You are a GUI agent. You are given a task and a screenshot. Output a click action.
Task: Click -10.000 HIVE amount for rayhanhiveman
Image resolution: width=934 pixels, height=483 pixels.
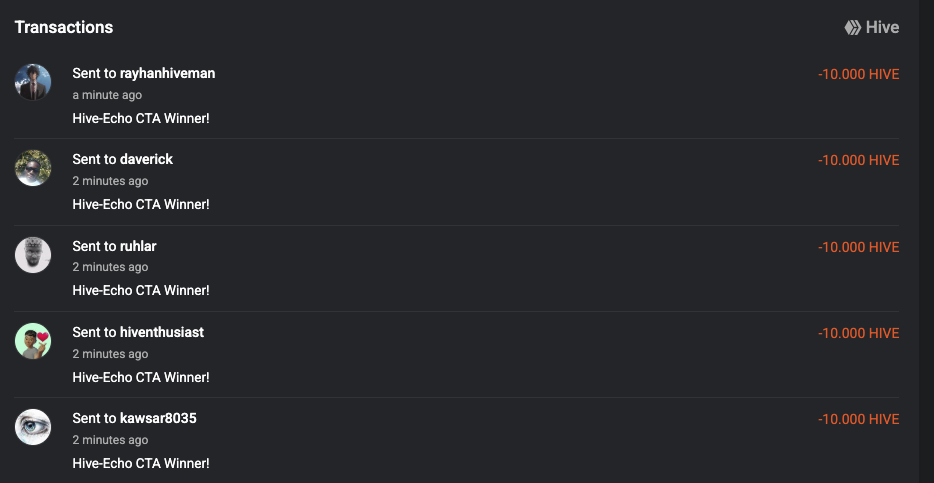pyautogui.click(x=858, y=74)
